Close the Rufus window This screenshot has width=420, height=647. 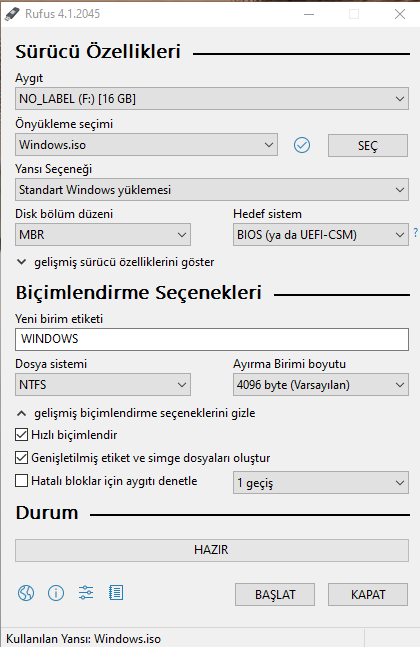[x=399, y=14]
